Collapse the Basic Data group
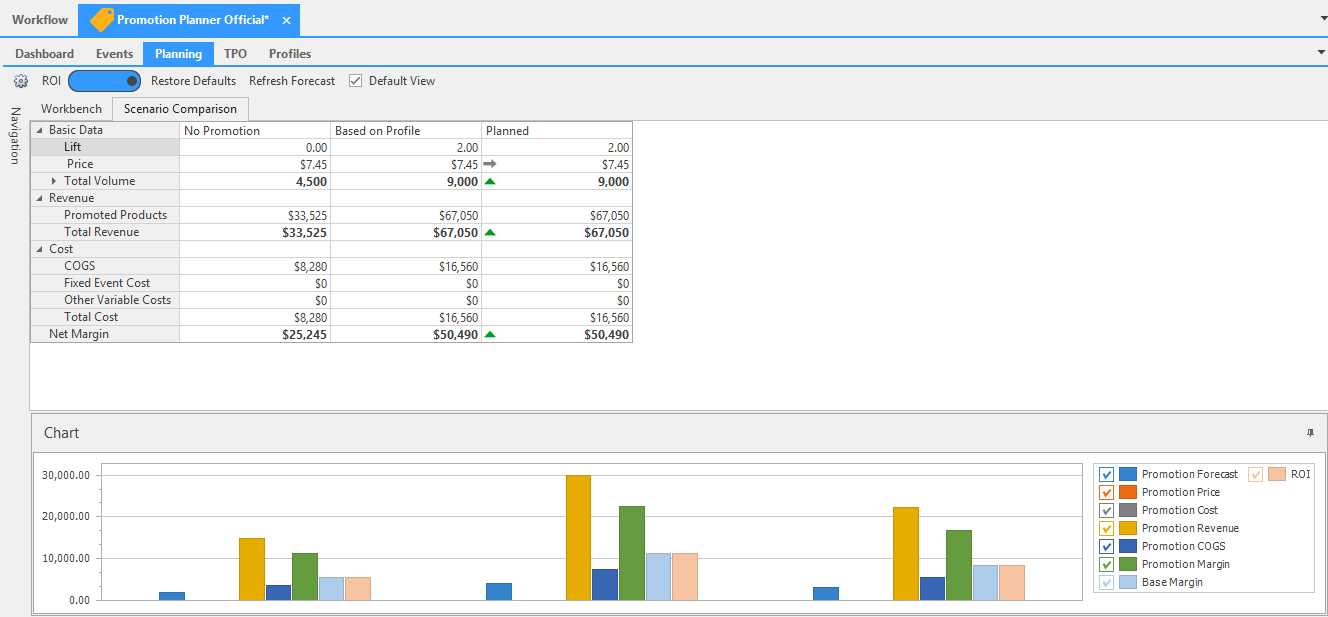This screenshot has width=1328, height=617. (39, 131)
